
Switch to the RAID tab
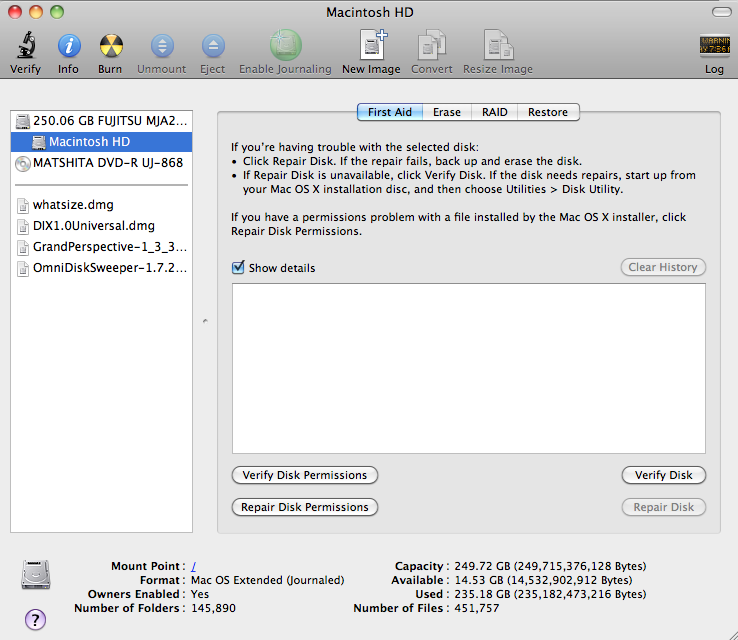point(495,112)
